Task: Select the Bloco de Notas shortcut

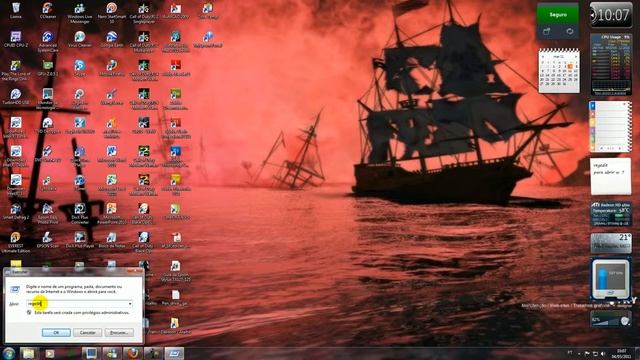Action: click(111, 240)
